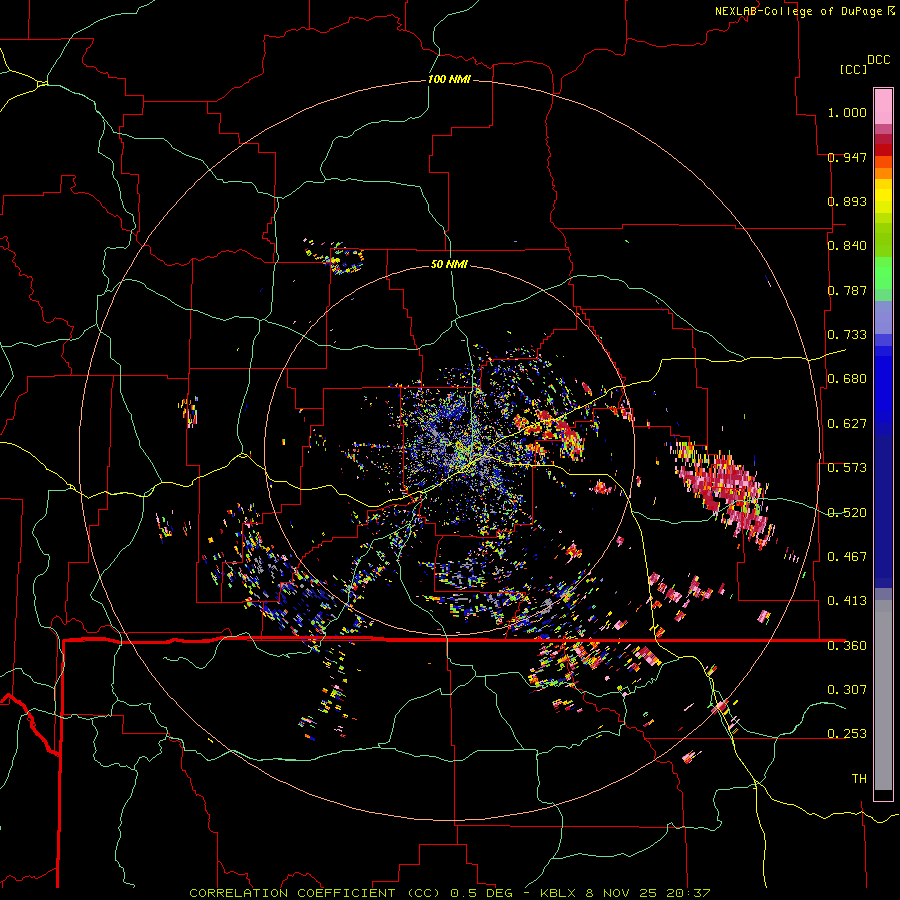
Task: Click the DCC product label
Action: pos(878,60)
